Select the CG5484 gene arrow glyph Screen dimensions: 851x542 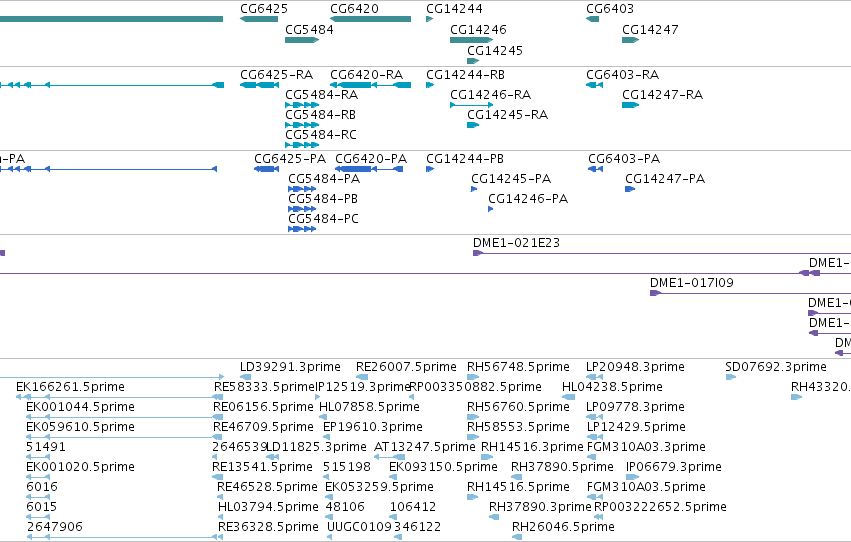point(302,40)
